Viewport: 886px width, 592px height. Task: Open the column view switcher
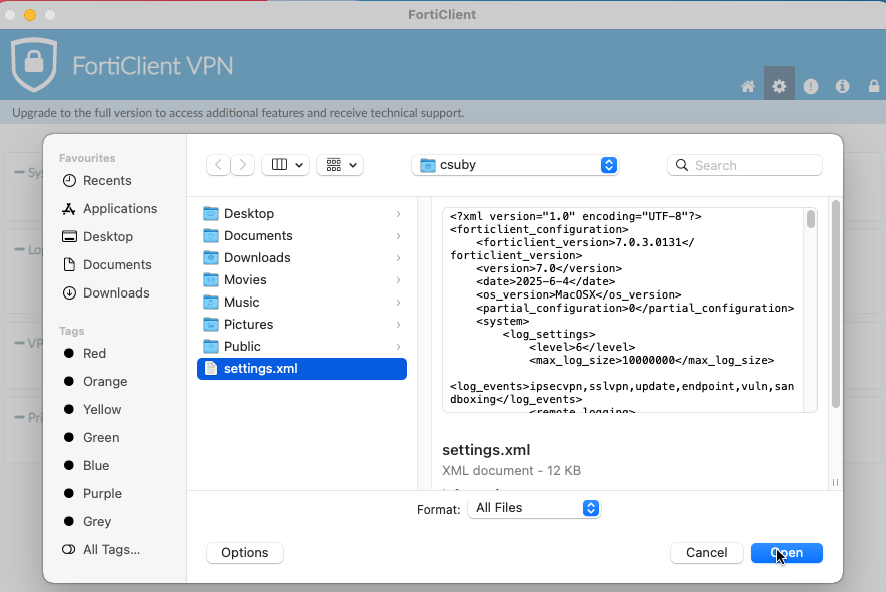tap(285, 165)
